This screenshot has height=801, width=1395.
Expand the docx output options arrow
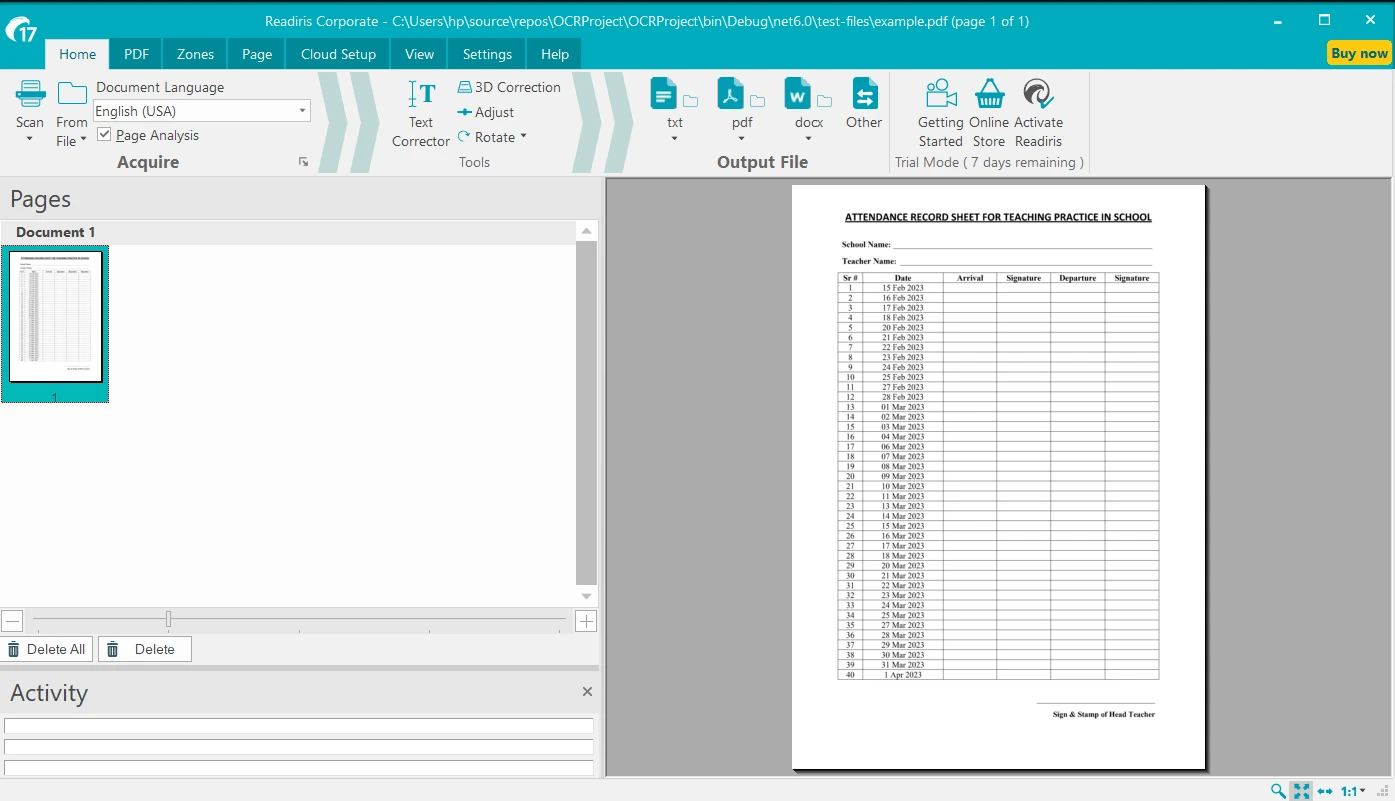point(808,139)
